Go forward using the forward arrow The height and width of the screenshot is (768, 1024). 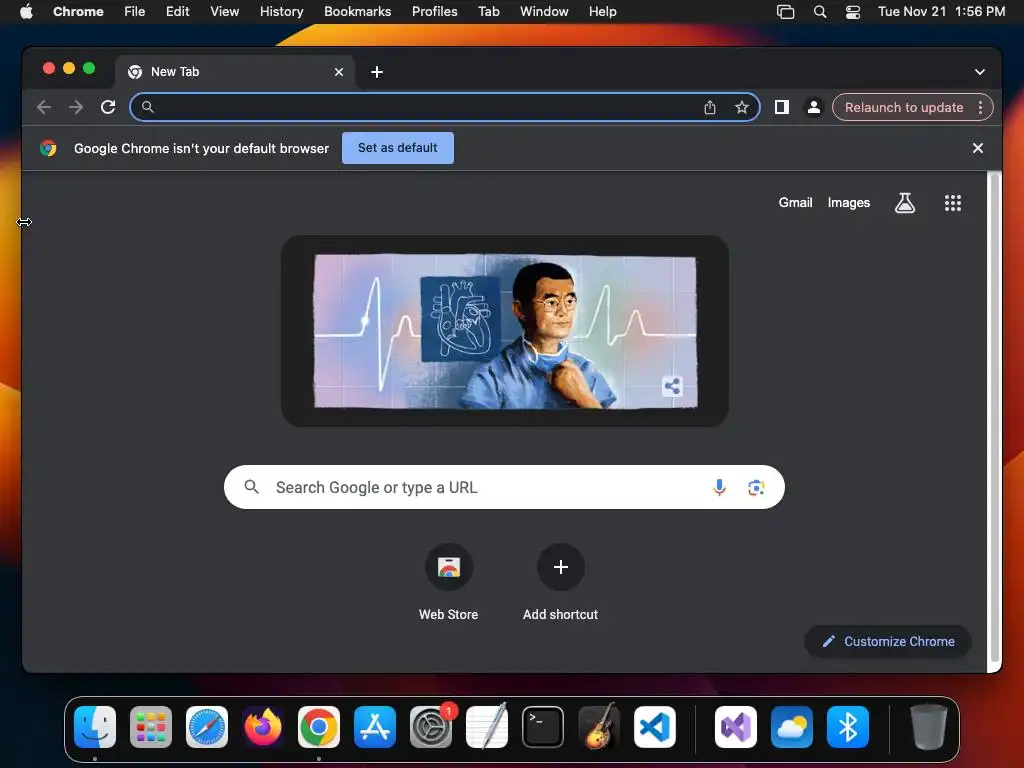[x=76, y=107]
